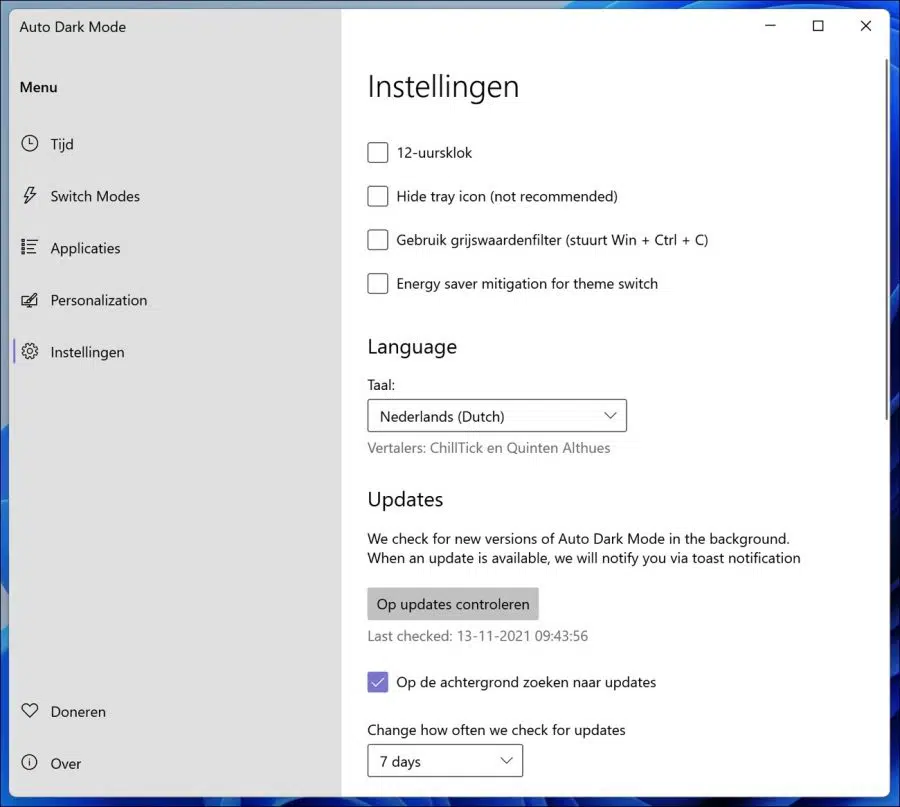
Task: Click the info icon beside Over
Action: point(29,762)
